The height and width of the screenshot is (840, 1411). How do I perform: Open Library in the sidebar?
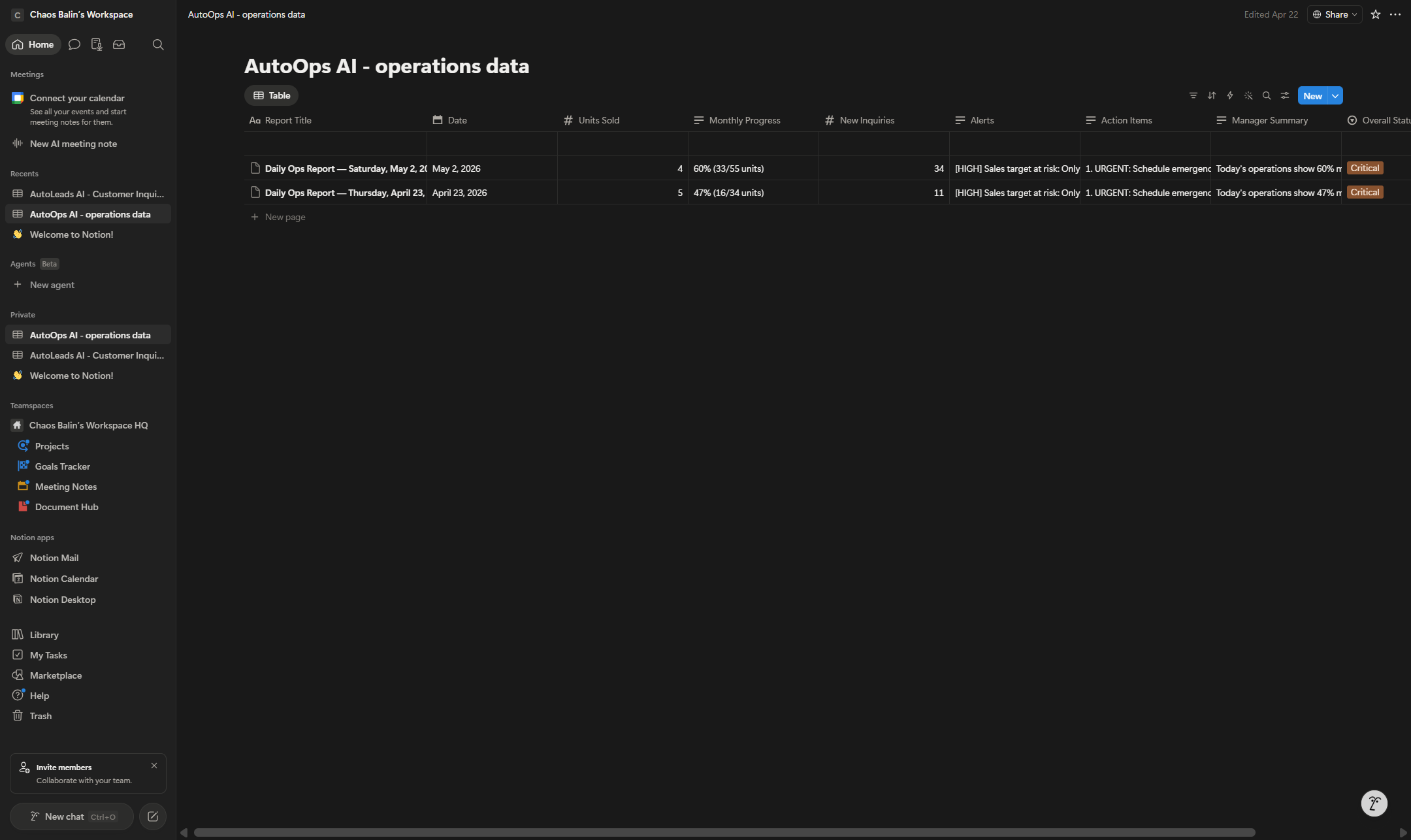coord(88,635)
